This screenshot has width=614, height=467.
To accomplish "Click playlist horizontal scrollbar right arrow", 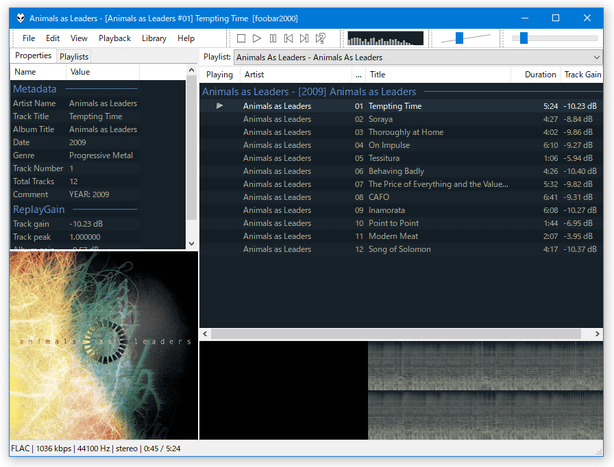I will coord(597,334).
